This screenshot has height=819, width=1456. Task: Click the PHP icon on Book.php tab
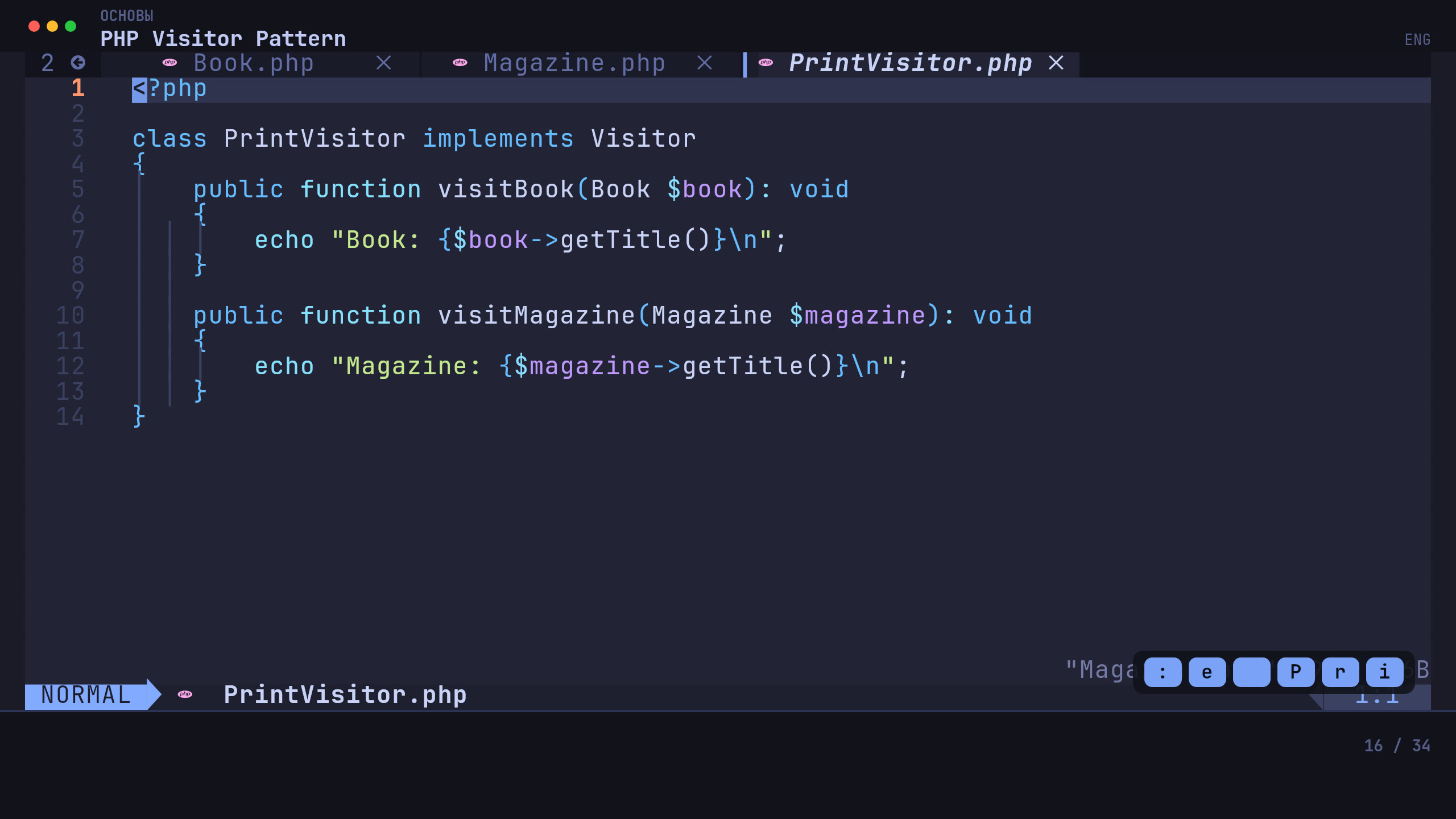[169, 63]
